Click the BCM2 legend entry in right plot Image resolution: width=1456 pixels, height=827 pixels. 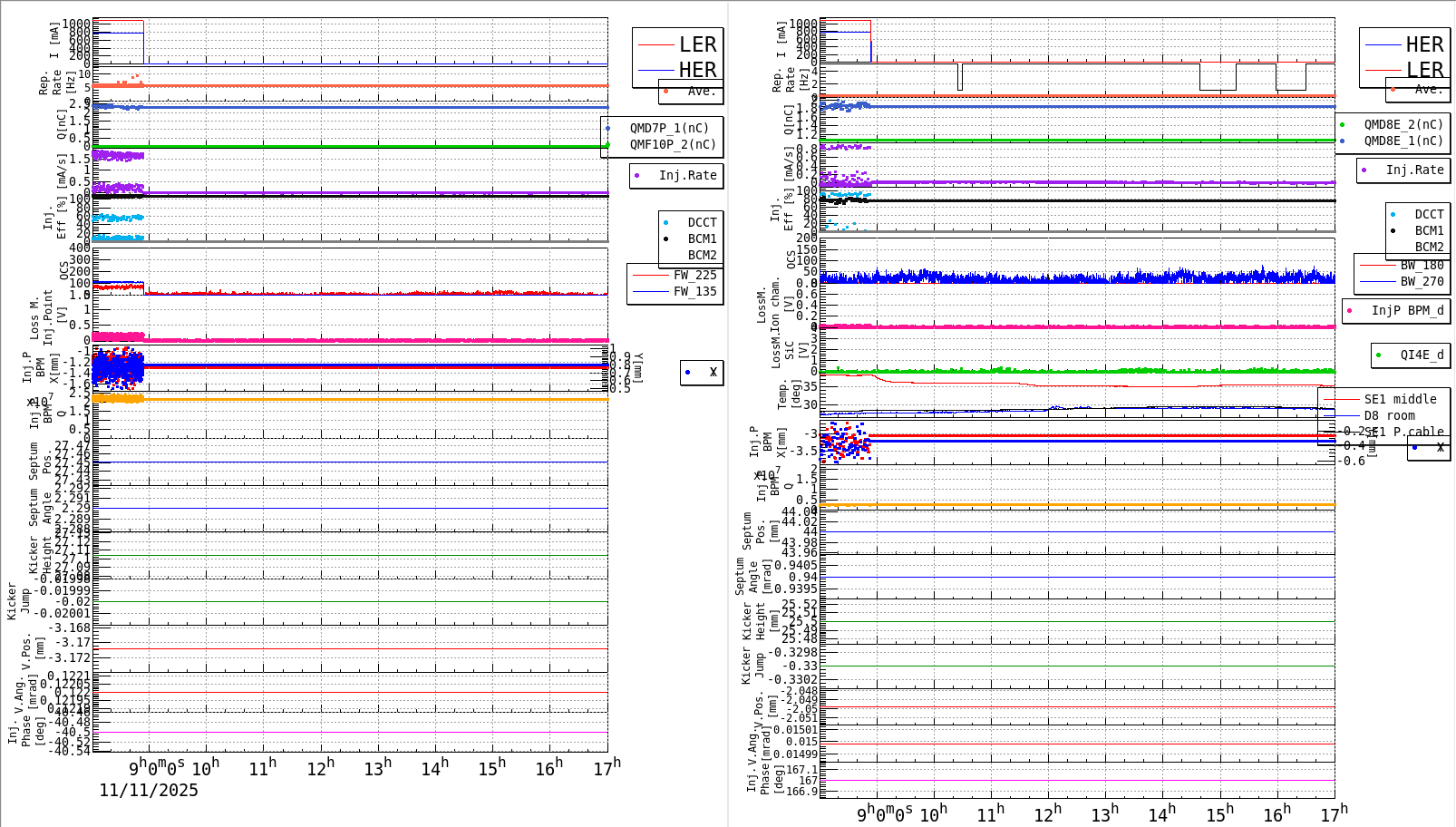tap(1429, 247)
